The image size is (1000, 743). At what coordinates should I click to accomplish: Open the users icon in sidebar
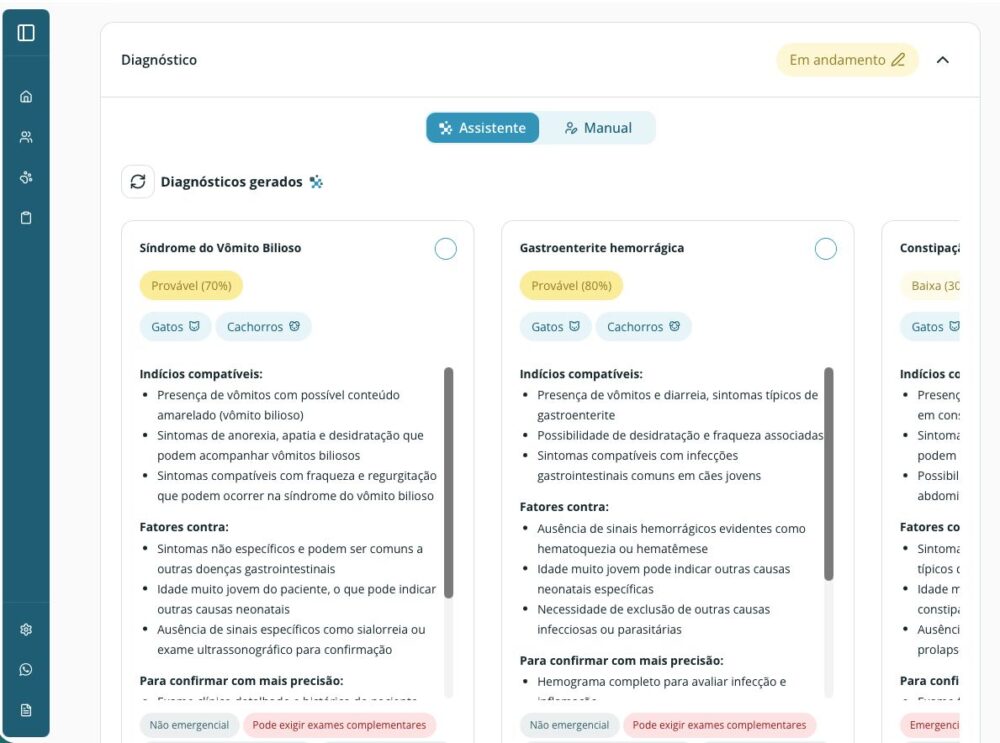coord(26,138)
